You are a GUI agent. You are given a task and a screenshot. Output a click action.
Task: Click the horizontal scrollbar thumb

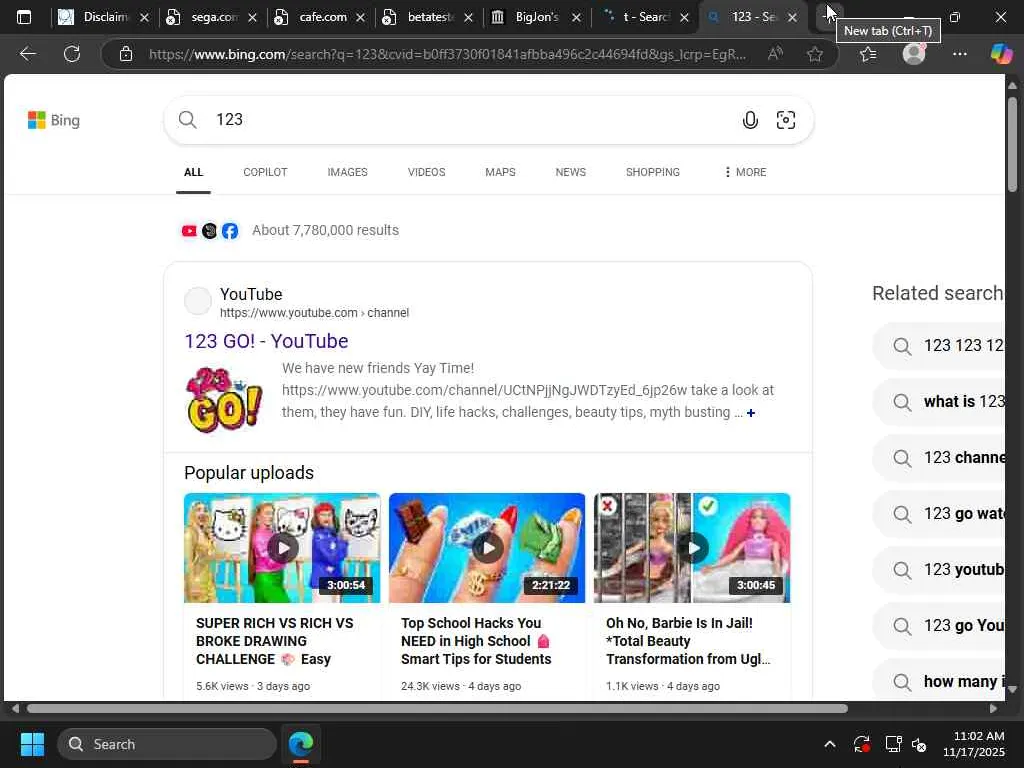(x=438, y=709)
